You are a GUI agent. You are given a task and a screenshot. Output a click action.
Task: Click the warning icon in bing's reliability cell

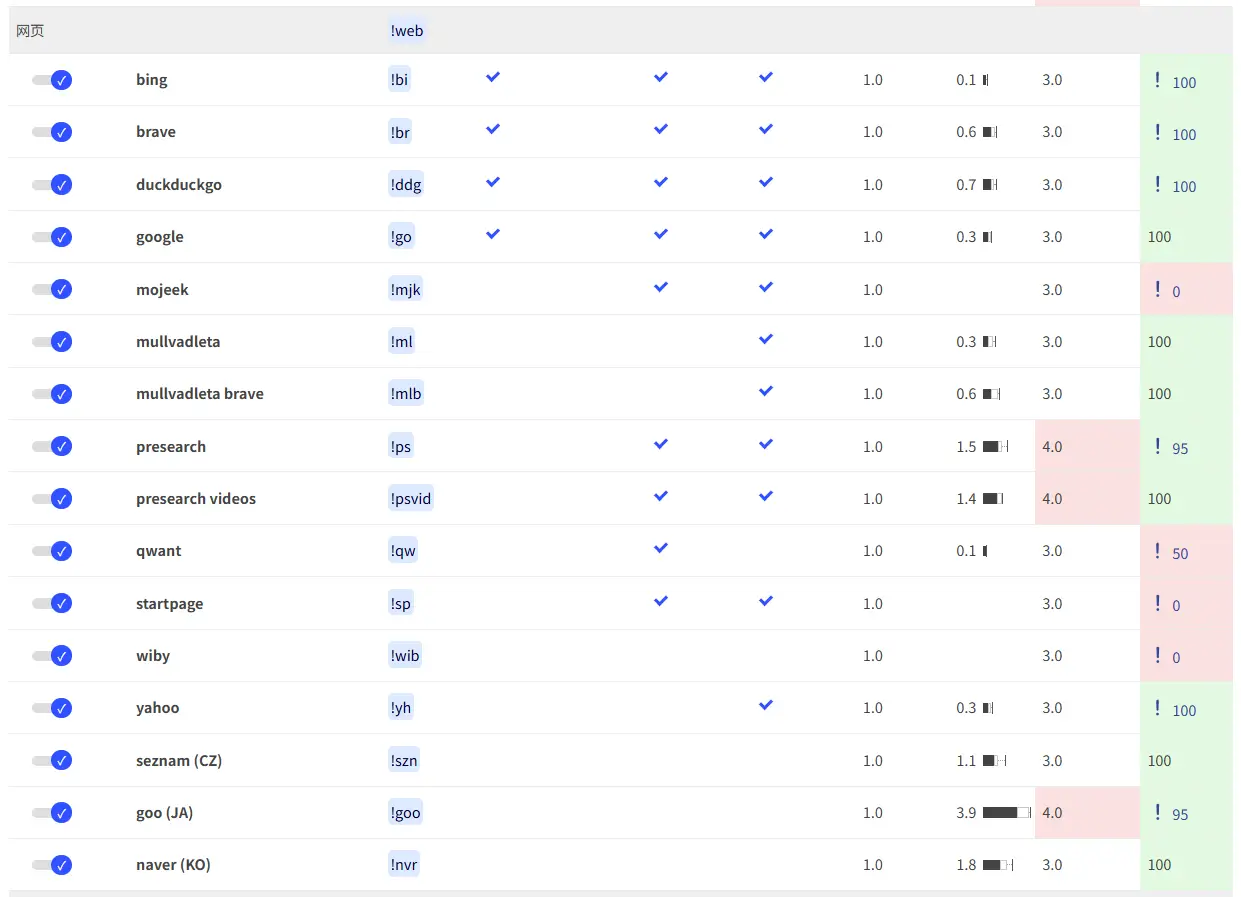[x=1157, y=80]
